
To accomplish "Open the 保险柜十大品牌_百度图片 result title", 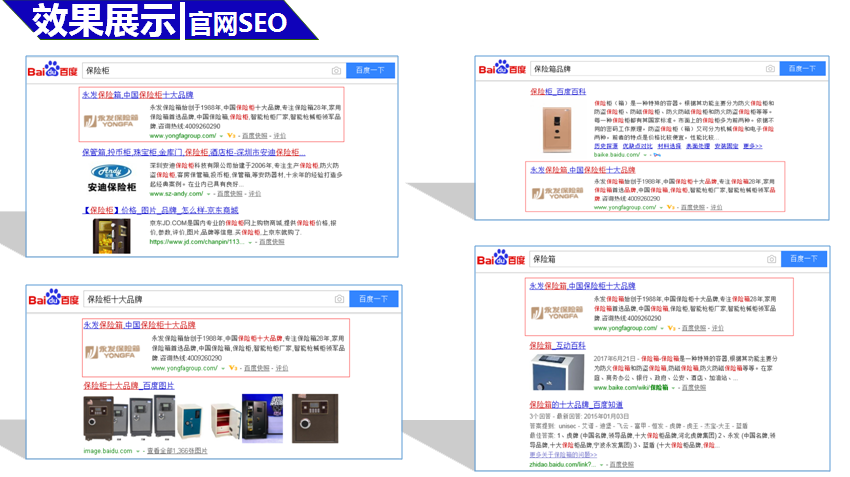I will click(x=128, y=385).
